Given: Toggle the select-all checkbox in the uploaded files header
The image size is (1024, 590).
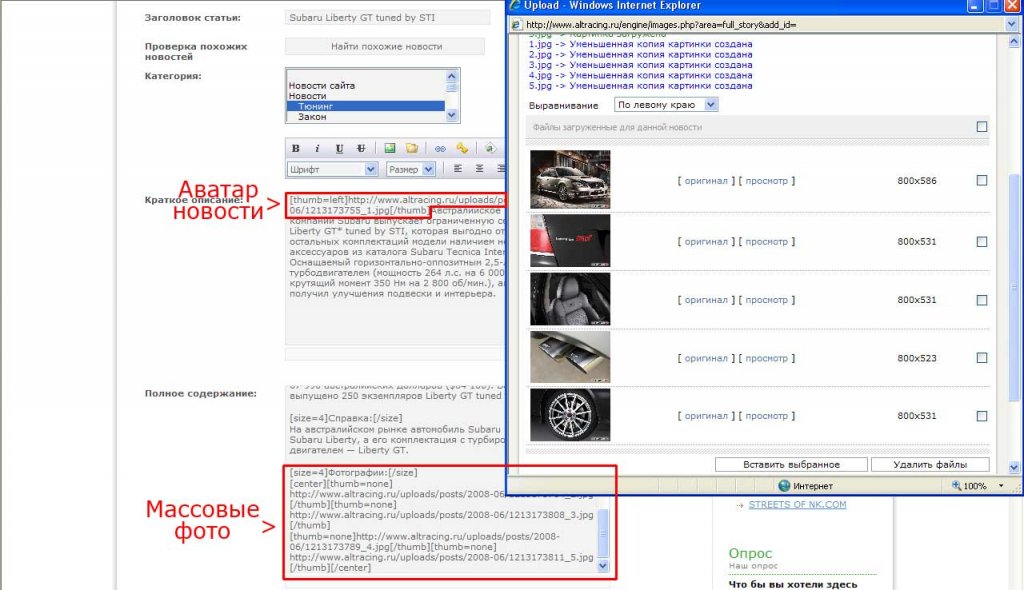Looking at the screenshot, I should 982,127.
